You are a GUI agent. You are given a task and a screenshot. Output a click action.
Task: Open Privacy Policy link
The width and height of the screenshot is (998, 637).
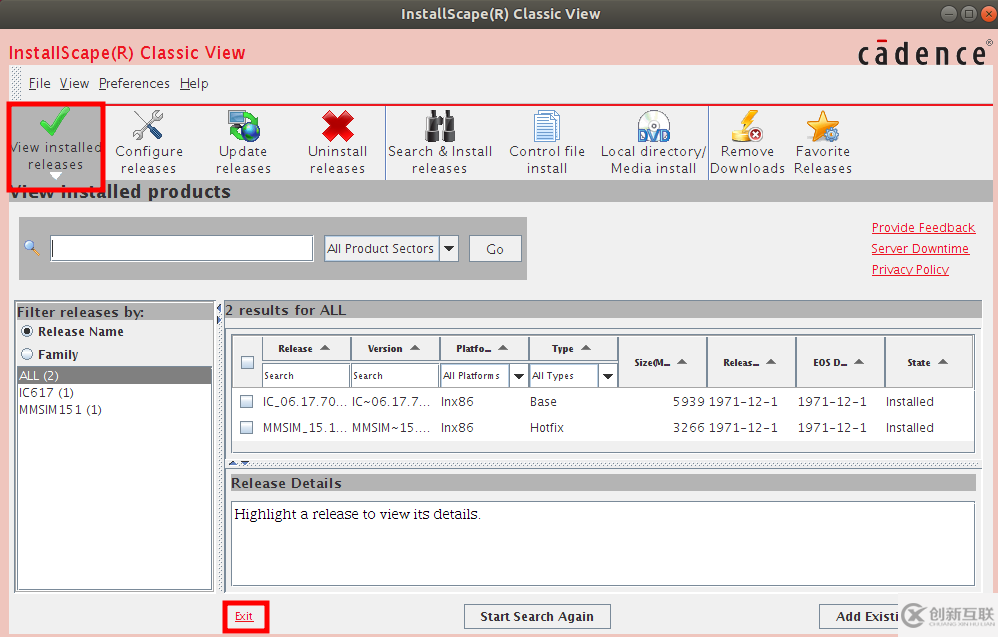pyautogui.click(x=910, y=270)
